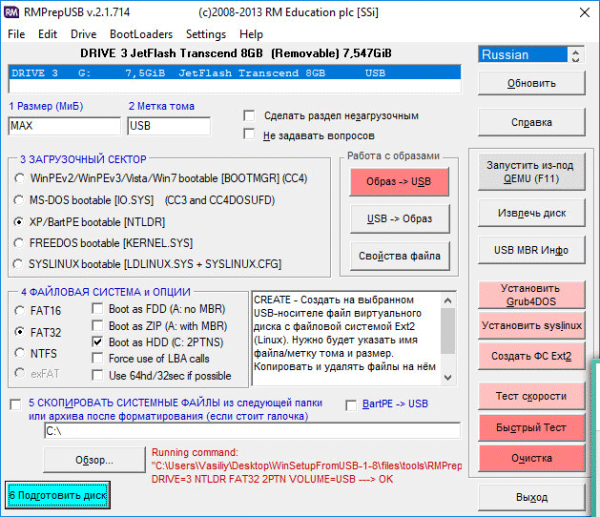Select MS-DOS bootable [IO.SYS] option
The height and width of the screenshot is (517, 600).
click(19, 200)
